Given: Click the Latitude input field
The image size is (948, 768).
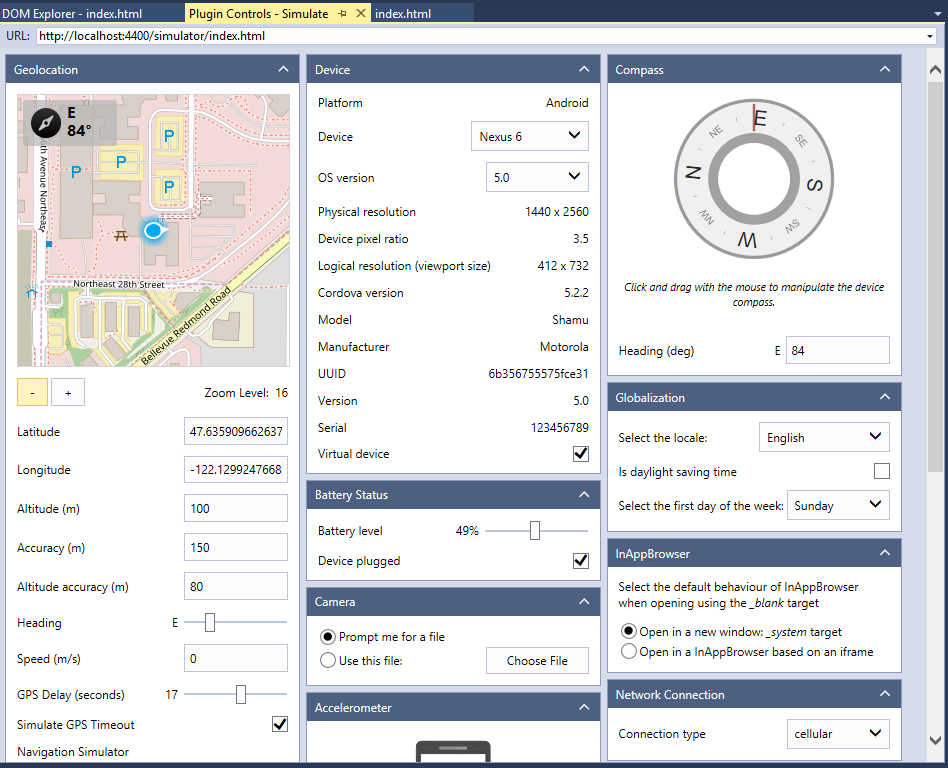Looking at the screenshot, I should (x=236, y=432).
